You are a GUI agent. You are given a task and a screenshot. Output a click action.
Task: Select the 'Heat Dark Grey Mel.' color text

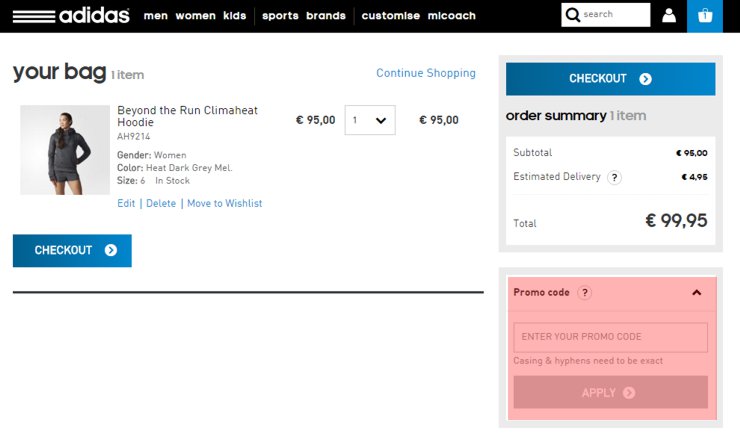point(189,168)
